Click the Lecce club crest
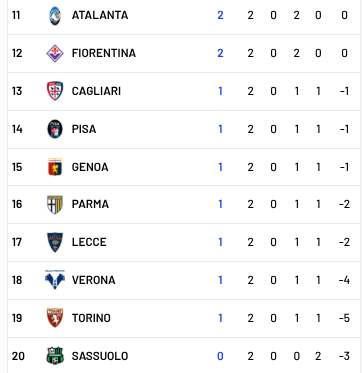 (x=55, y=242)
